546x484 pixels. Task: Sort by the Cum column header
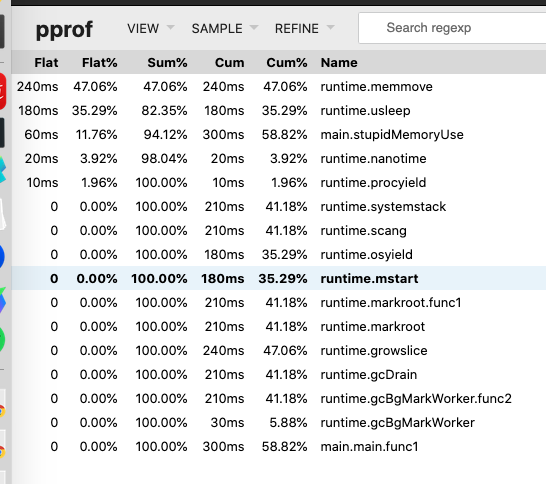[229, 63]
